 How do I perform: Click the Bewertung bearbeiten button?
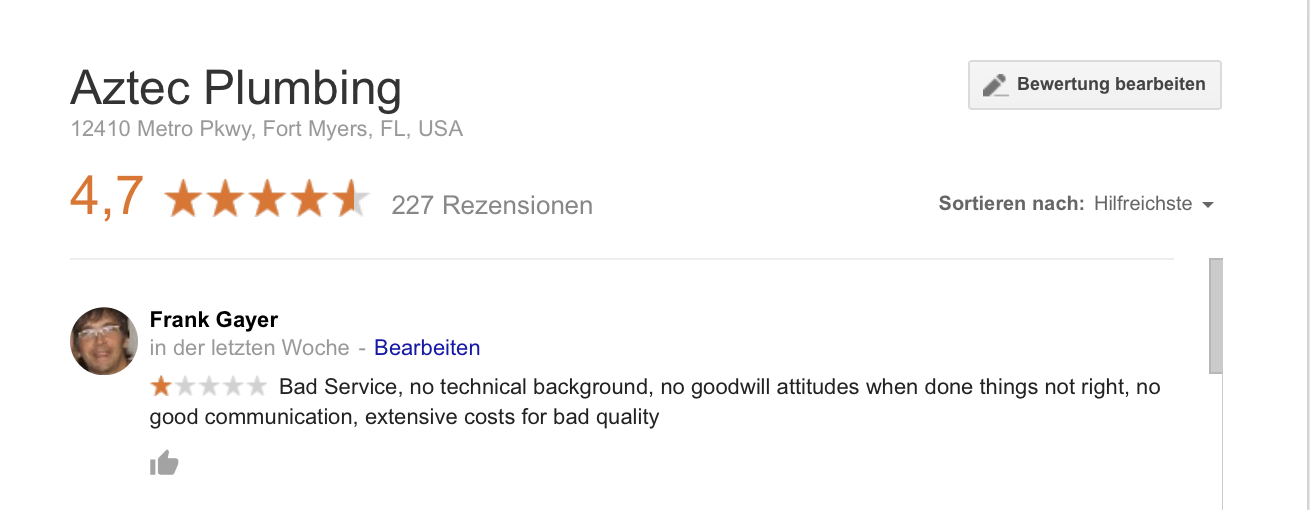[x=1095, y=85]
